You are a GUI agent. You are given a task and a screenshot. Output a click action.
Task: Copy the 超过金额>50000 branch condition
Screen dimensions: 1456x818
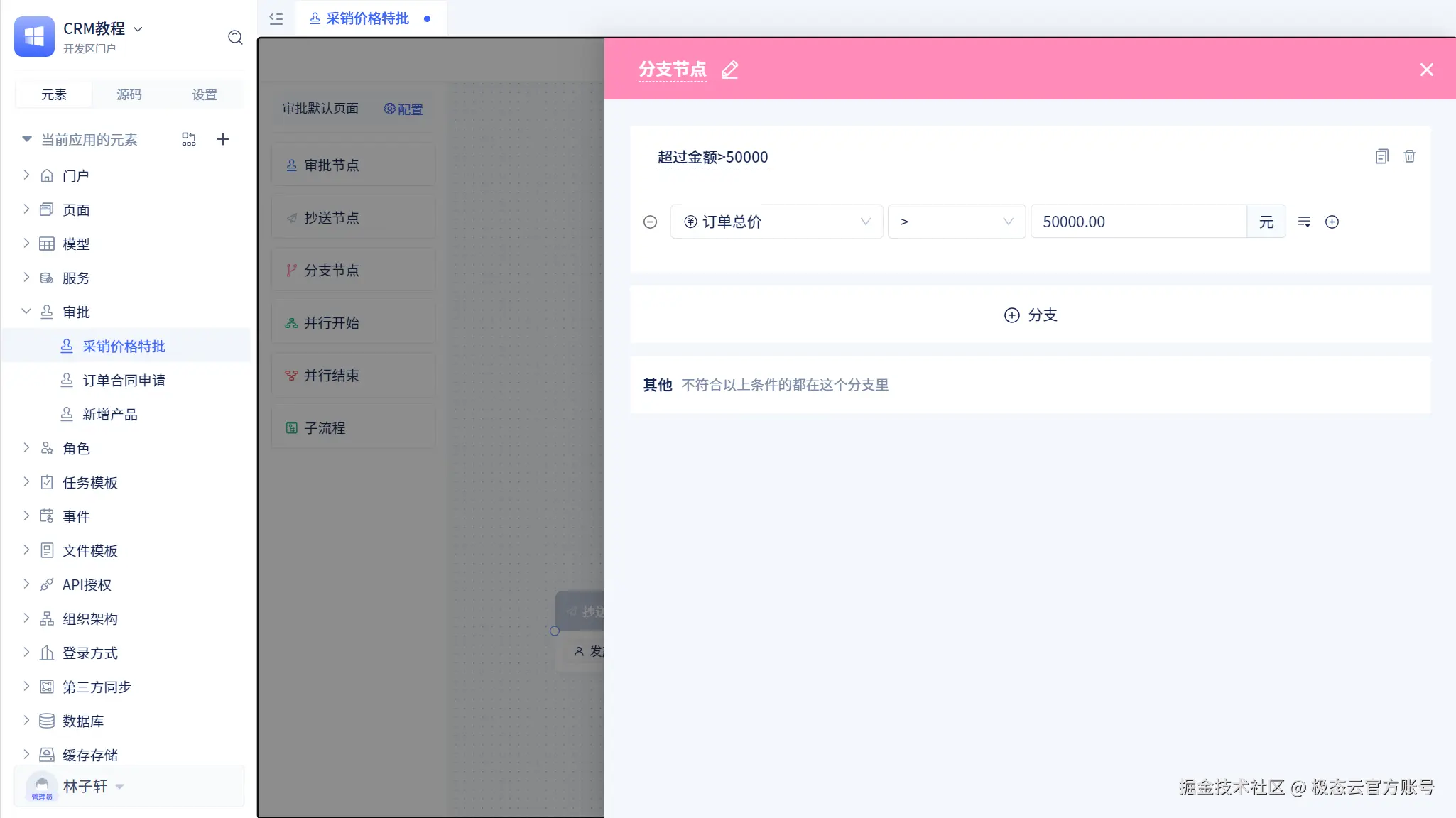point(1381,156)
